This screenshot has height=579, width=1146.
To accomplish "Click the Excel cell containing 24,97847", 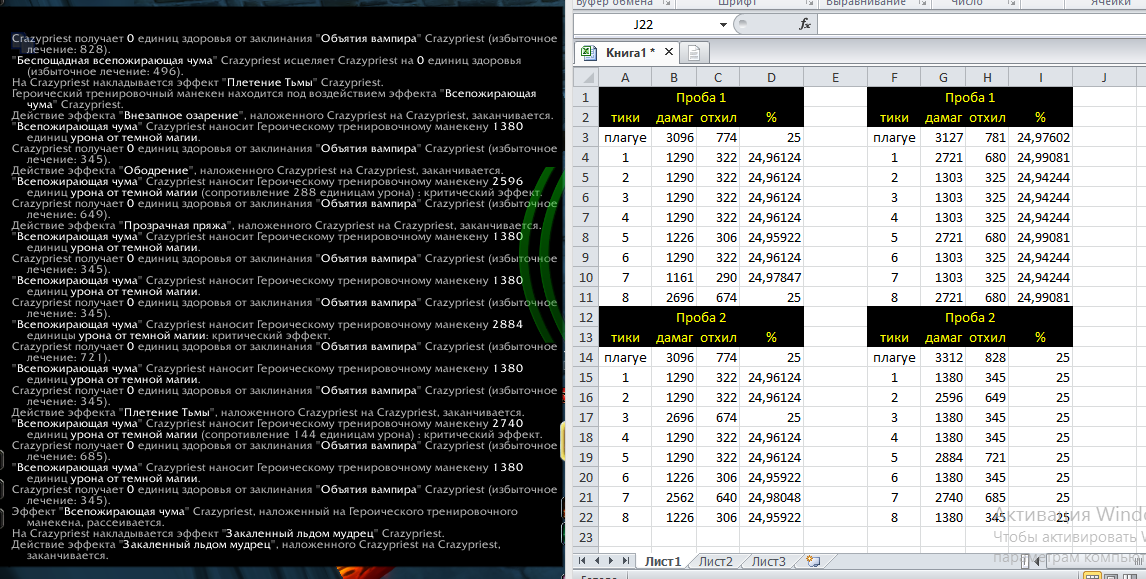I will tap(772, 277).
